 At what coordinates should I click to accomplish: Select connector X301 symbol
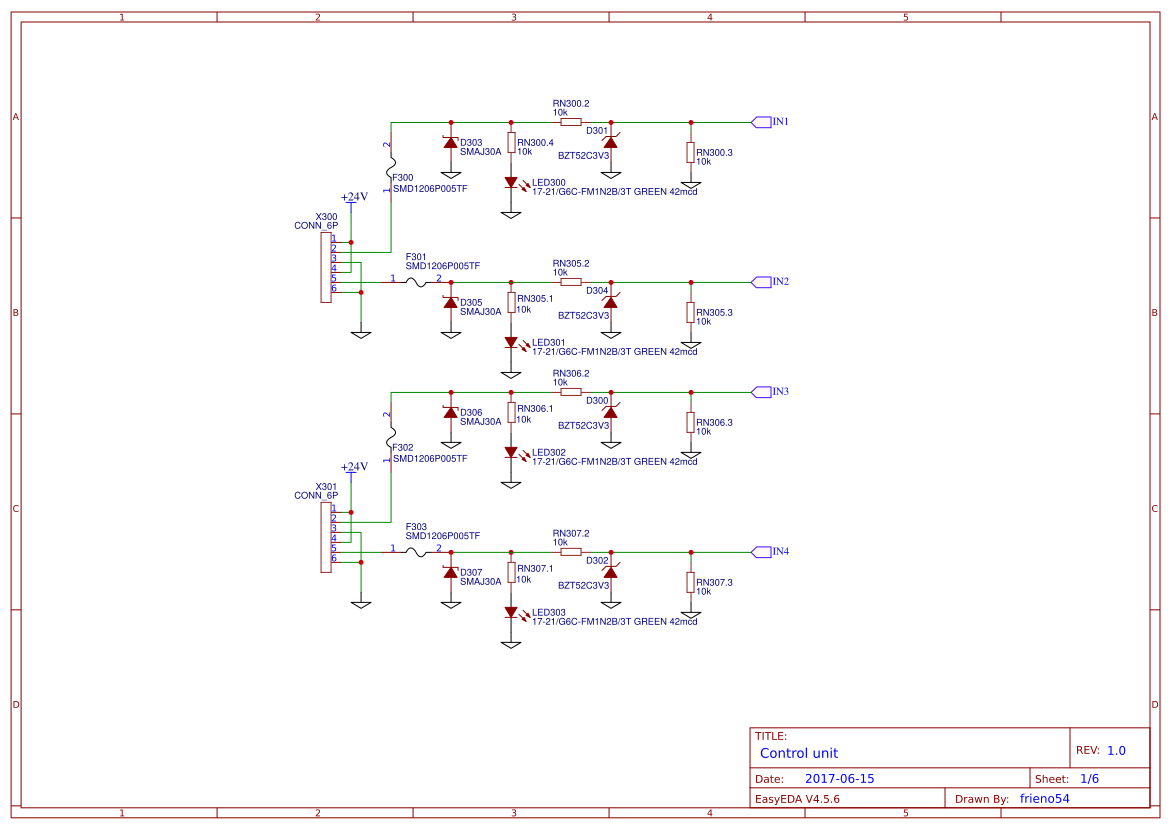325,538
